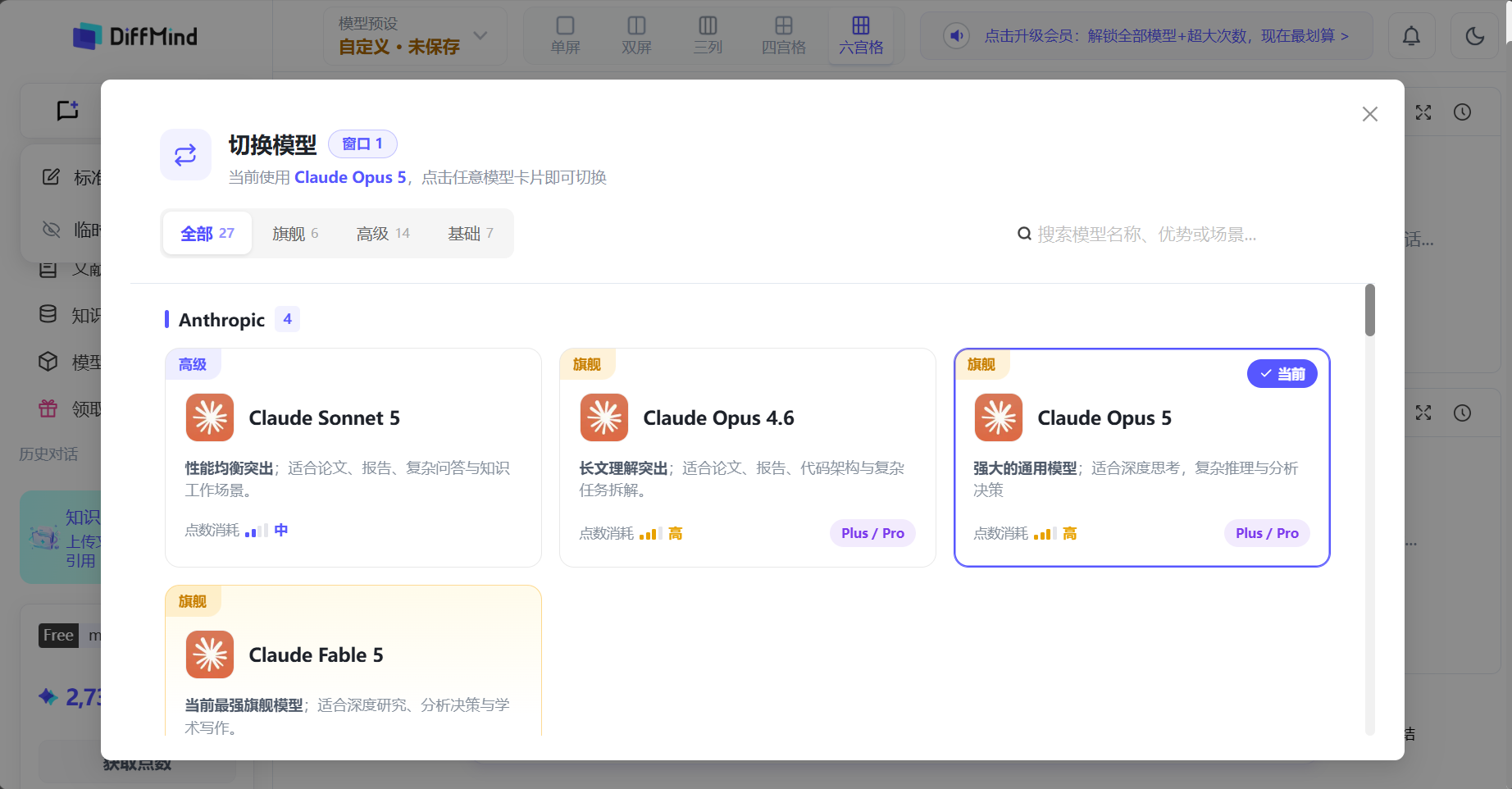Start a new chat with the plus bubble icon
The image size is (1512, 789).
click(67, 110)
